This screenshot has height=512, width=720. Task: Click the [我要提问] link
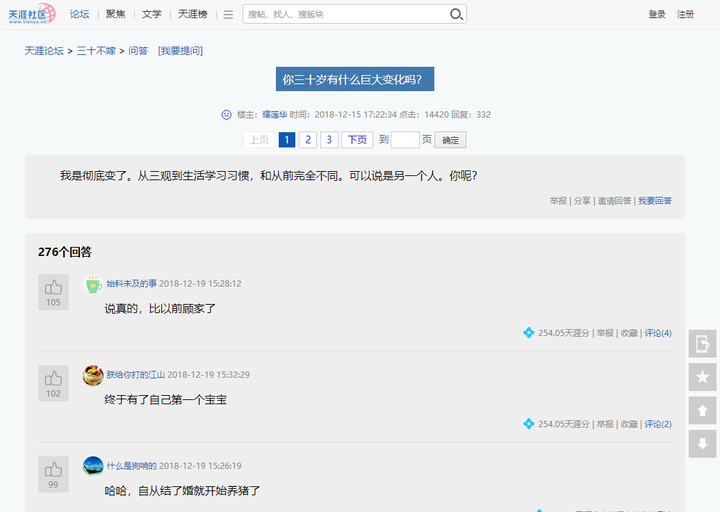point(180,51)
